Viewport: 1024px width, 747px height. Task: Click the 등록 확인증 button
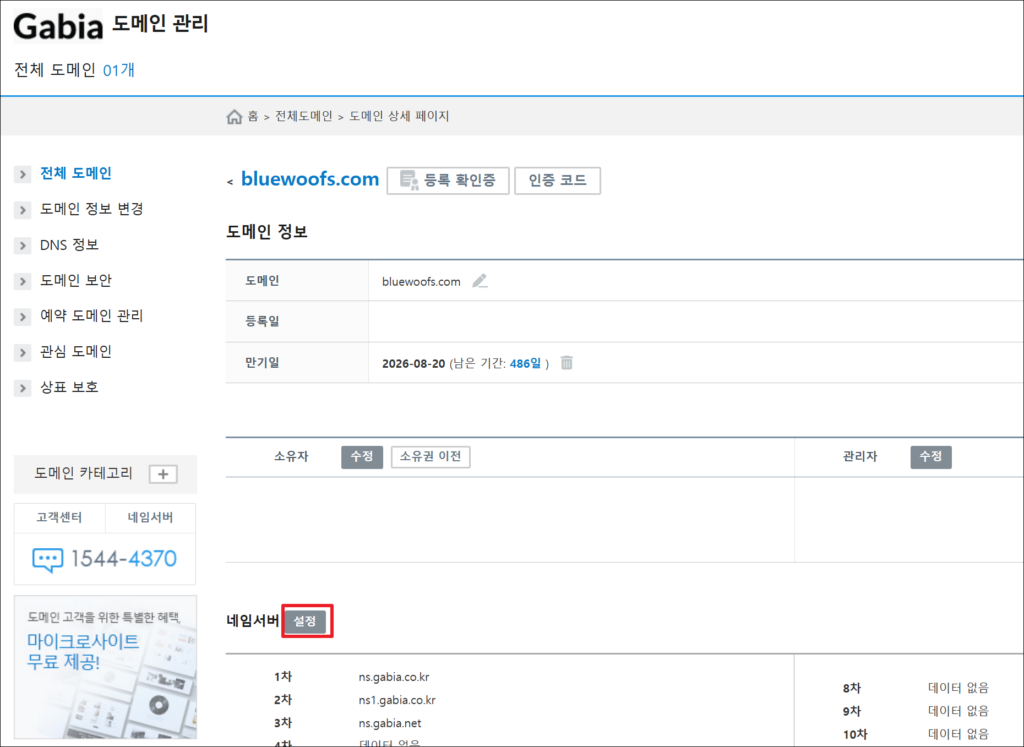tap(448, 180)
